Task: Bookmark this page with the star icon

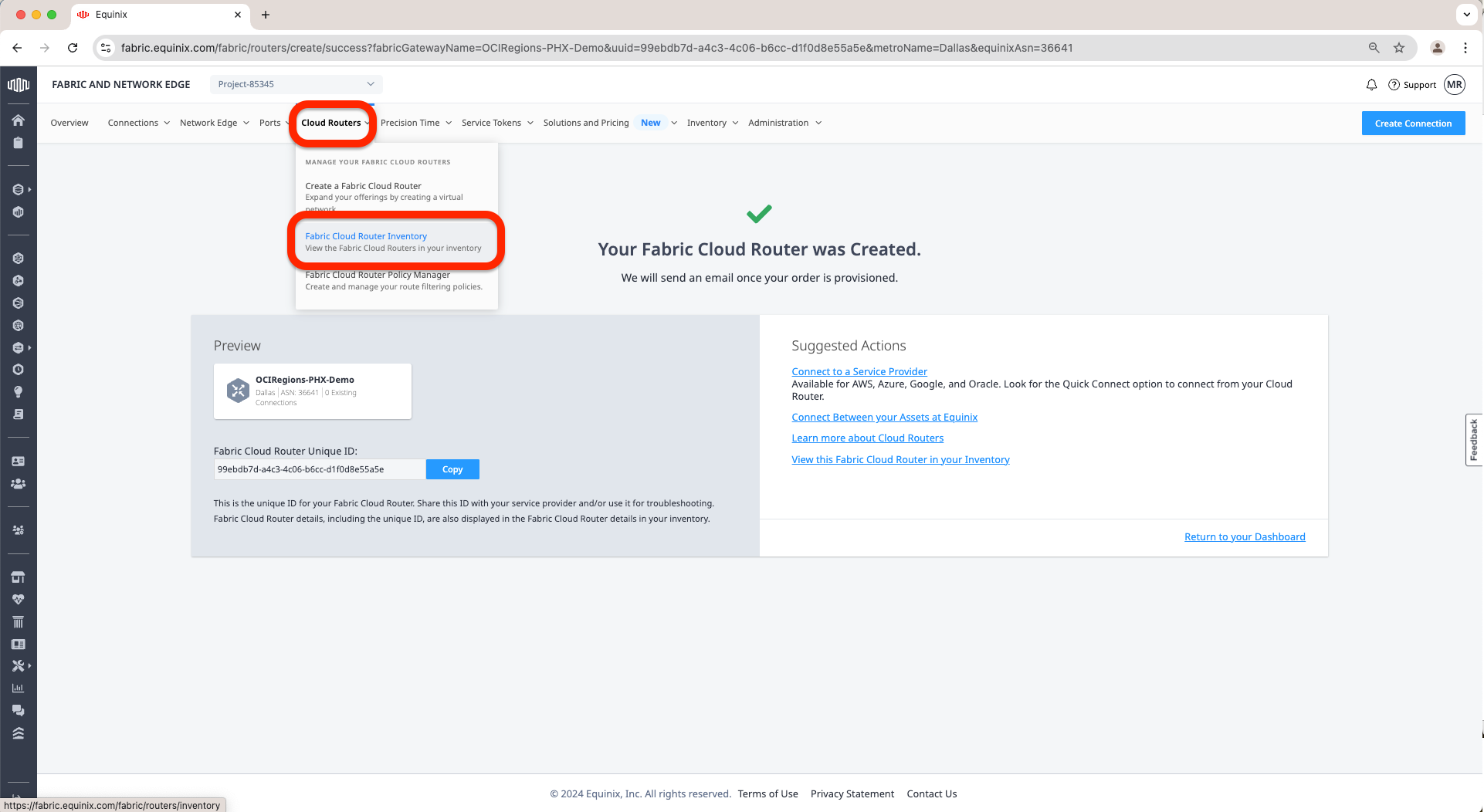Action: coord(1399,48)
